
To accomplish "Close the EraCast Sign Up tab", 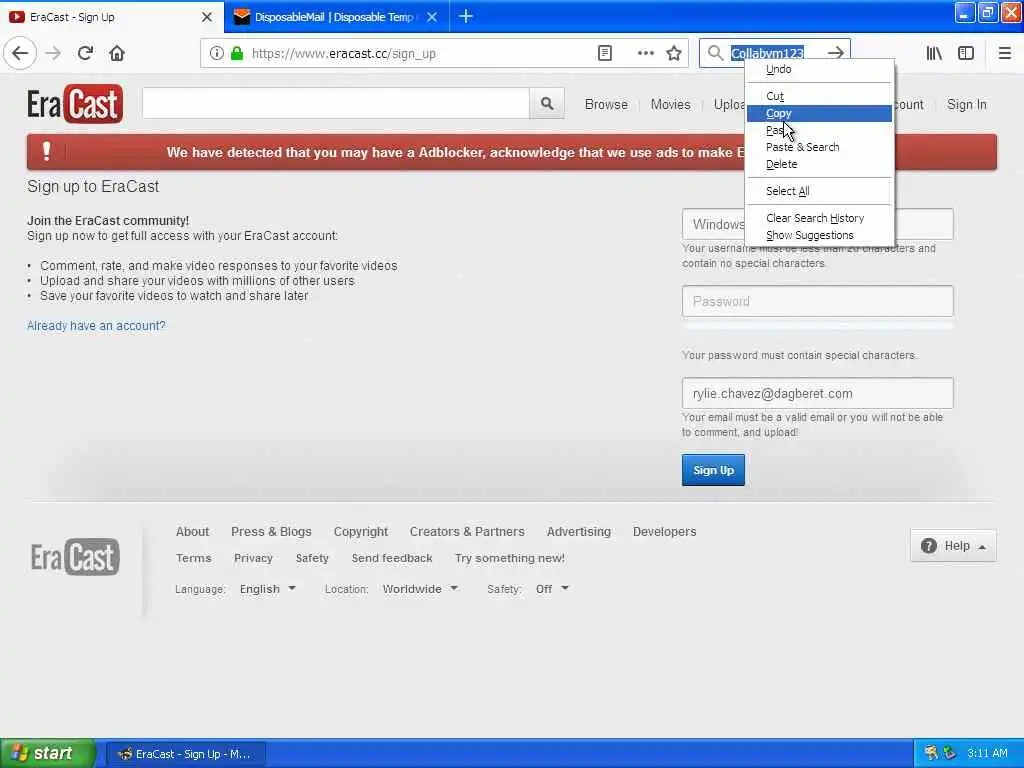I will point(206,17).
